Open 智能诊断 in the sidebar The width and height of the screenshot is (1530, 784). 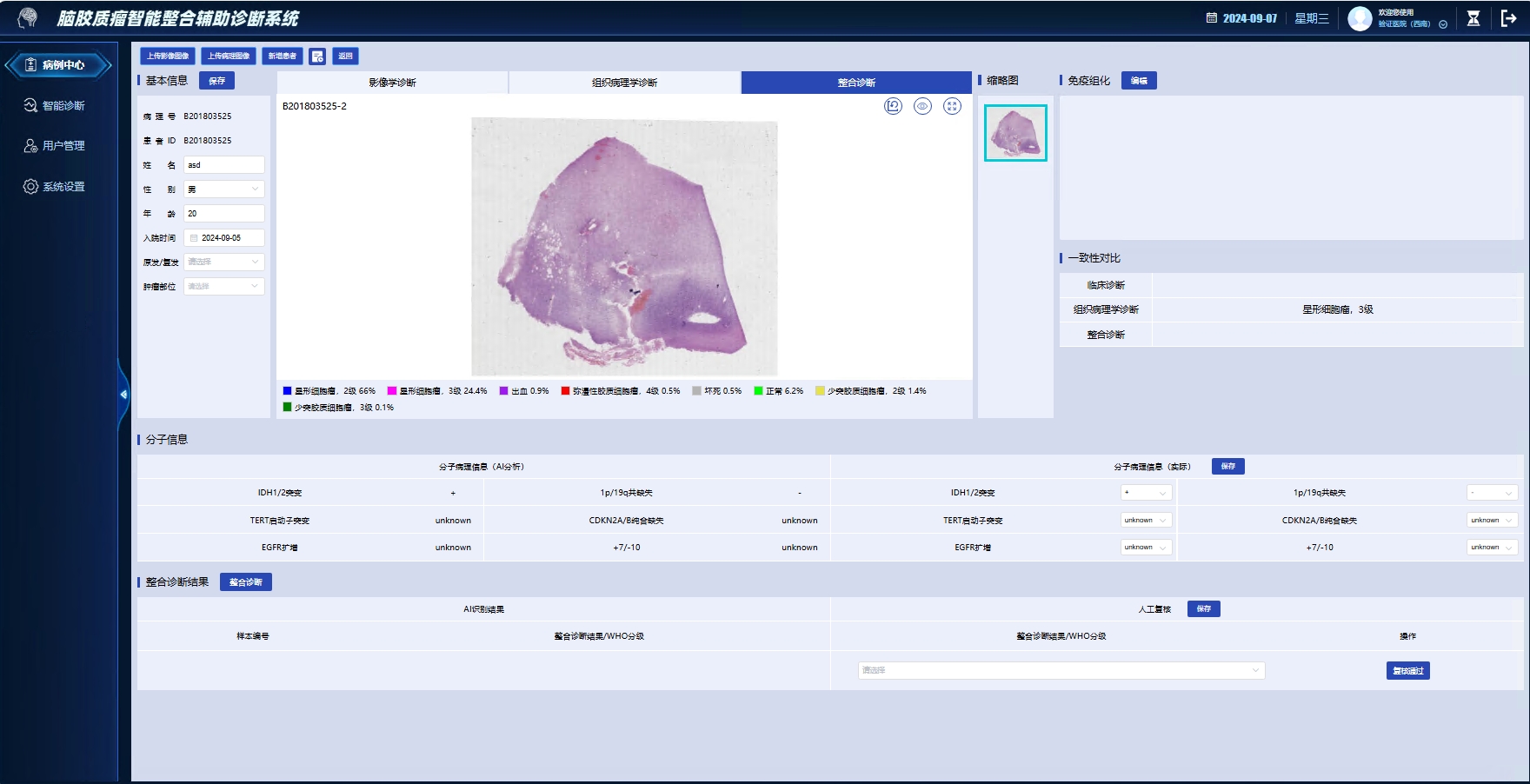point(54,105)
